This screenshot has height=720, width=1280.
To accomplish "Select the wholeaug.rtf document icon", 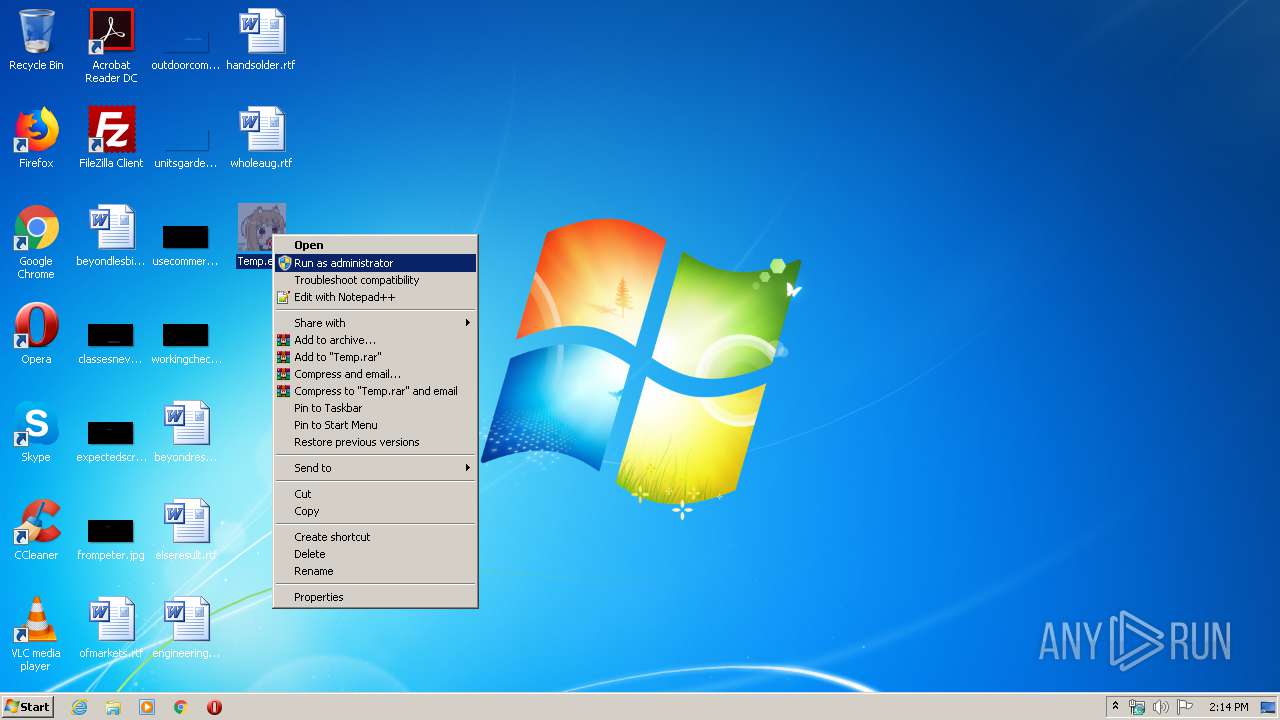I will pos(261,130).
